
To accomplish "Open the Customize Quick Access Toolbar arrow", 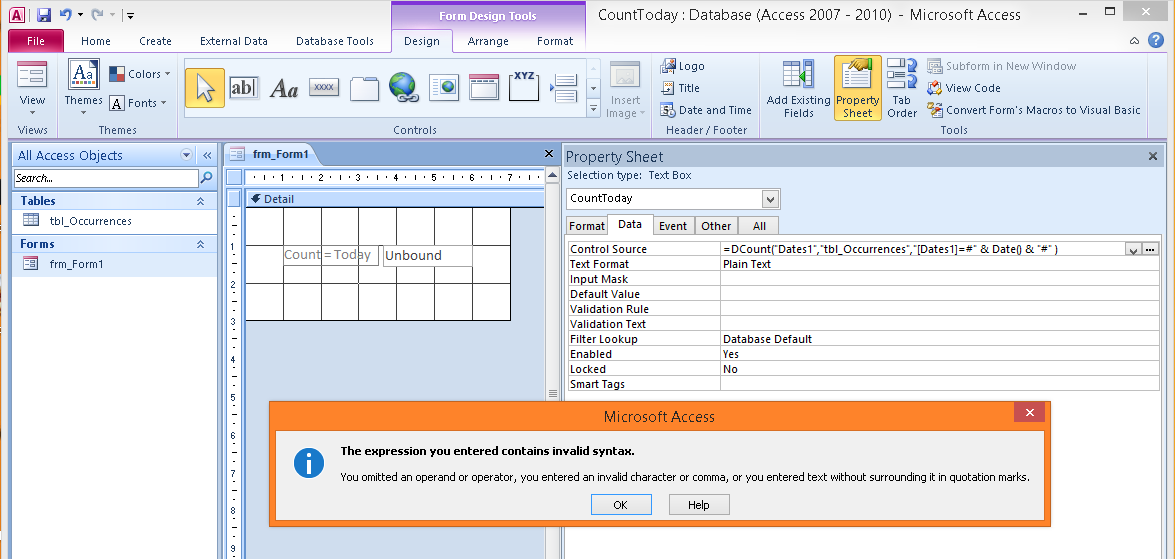I will 130,15.
